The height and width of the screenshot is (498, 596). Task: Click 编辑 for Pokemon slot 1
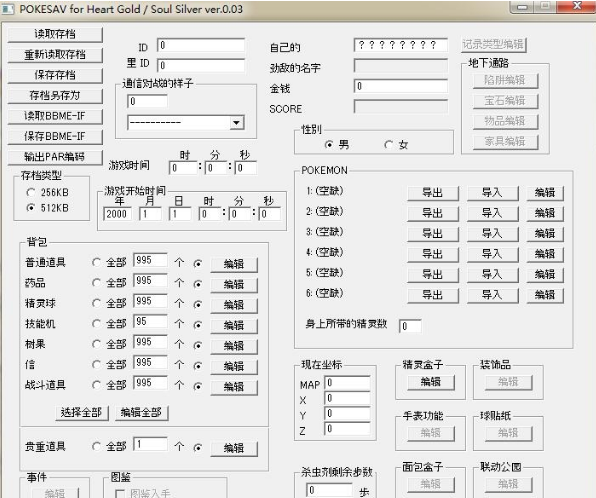(x=545, y=193)
